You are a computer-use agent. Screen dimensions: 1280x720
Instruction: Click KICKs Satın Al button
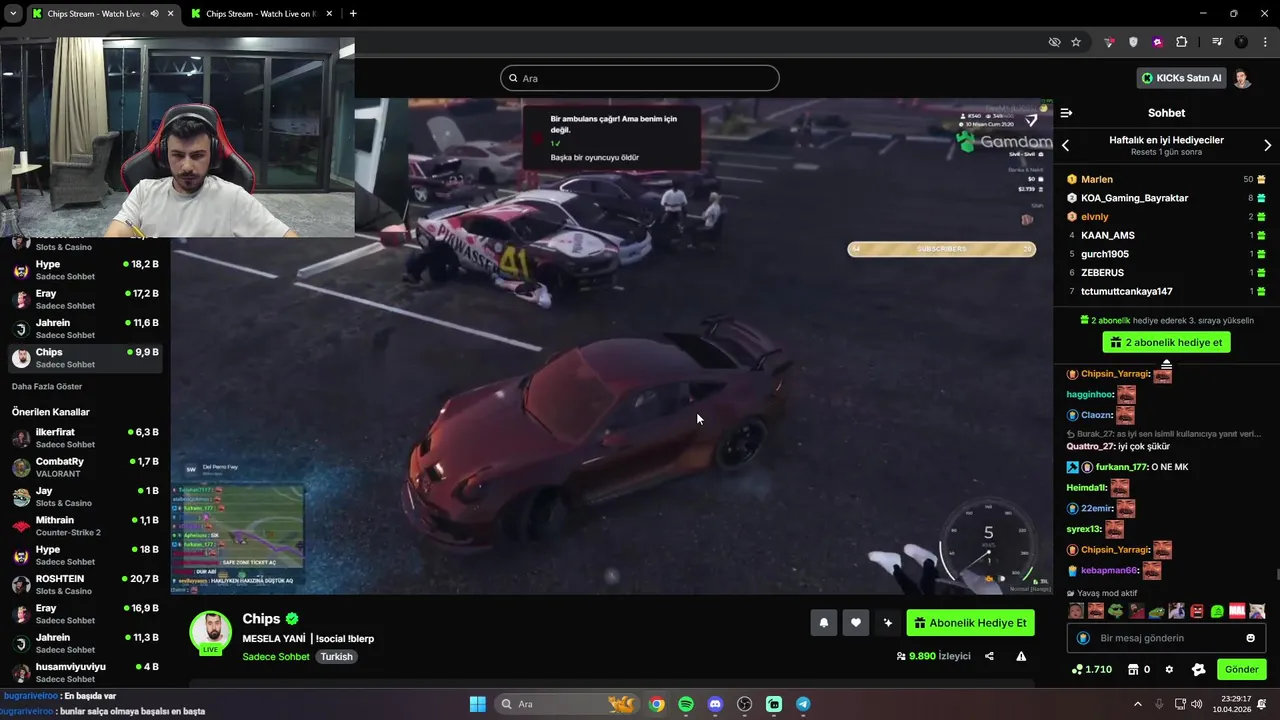pyautogui.click(x=1182, y=78)
